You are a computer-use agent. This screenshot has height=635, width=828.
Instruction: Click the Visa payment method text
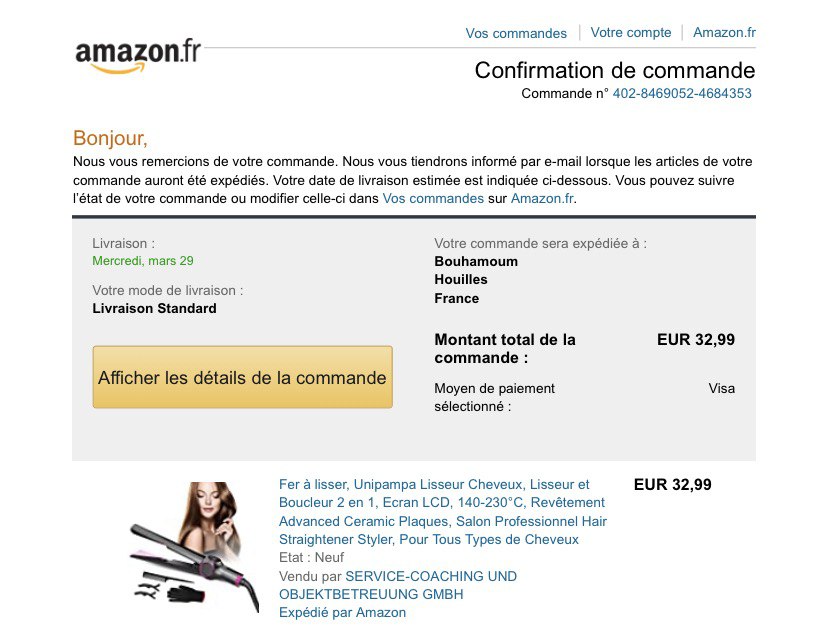pyautogui.click(x=721, y=388)
